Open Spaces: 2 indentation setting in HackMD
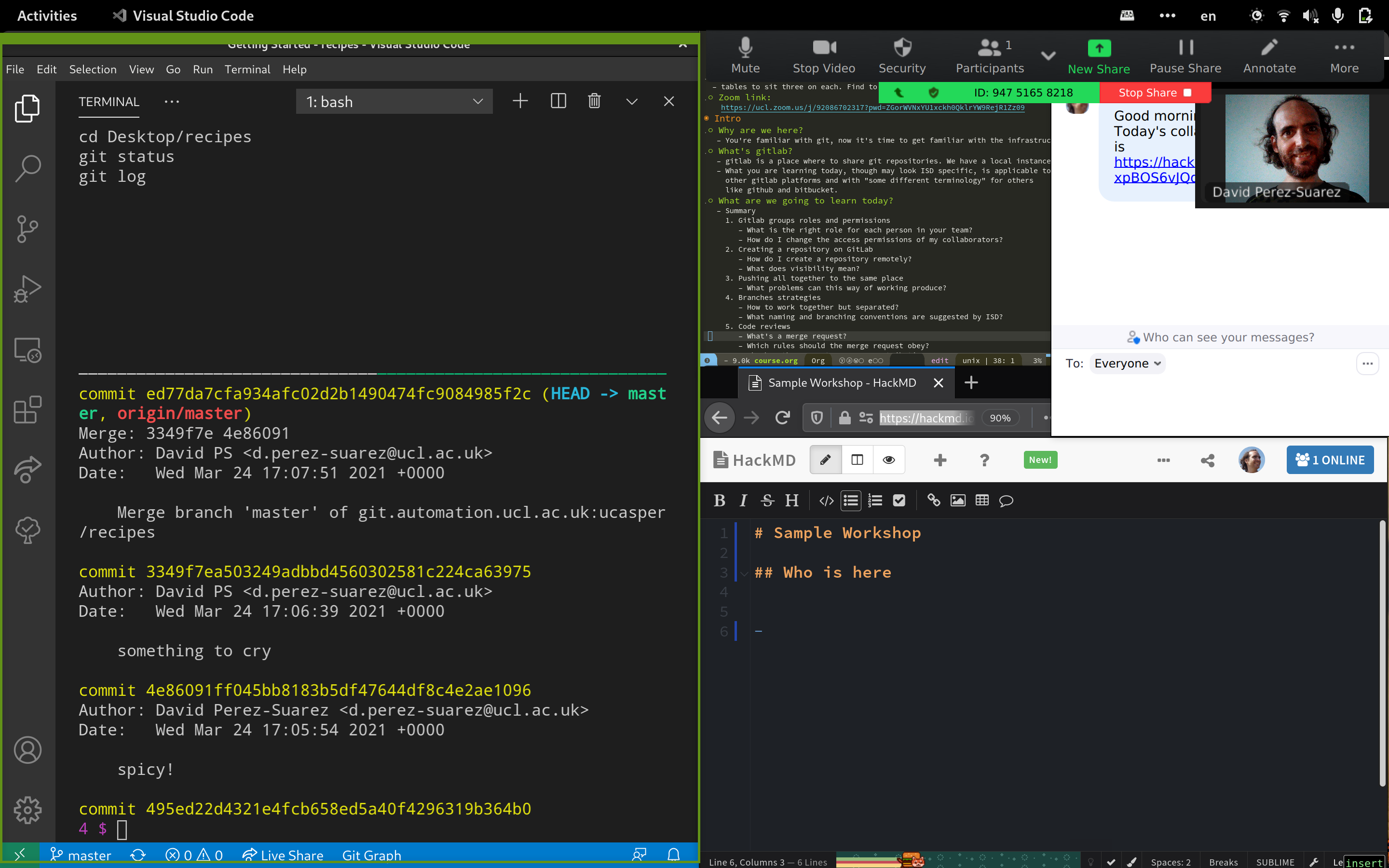Image resolution: width=1389 pixels, height=868 pixels. click(x=1171, y=862)
